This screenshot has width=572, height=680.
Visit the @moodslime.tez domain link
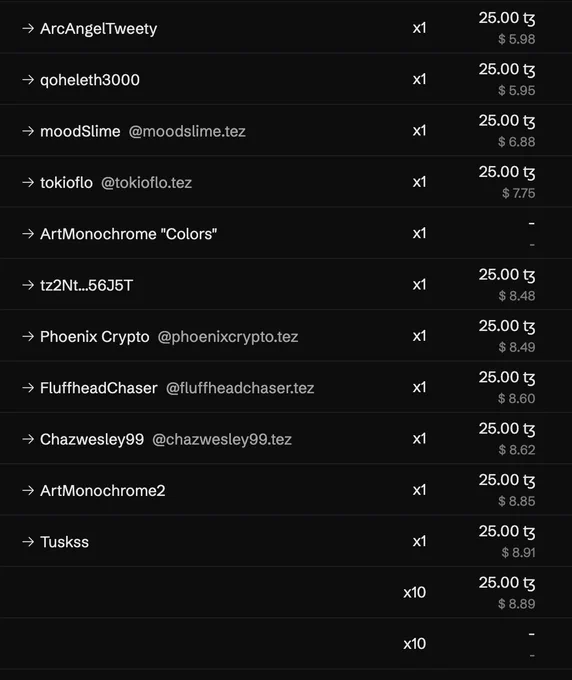[x=187, y=131]
